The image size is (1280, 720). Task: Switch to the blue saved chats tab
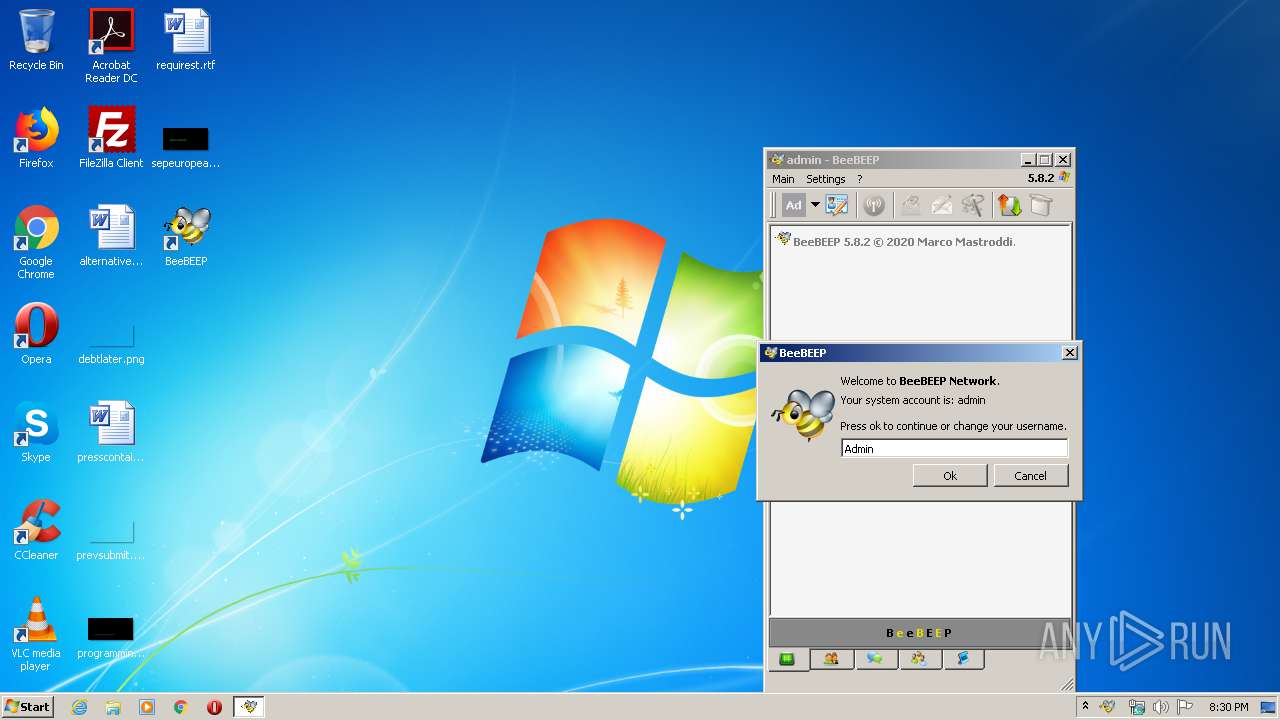tap(963, 659)
